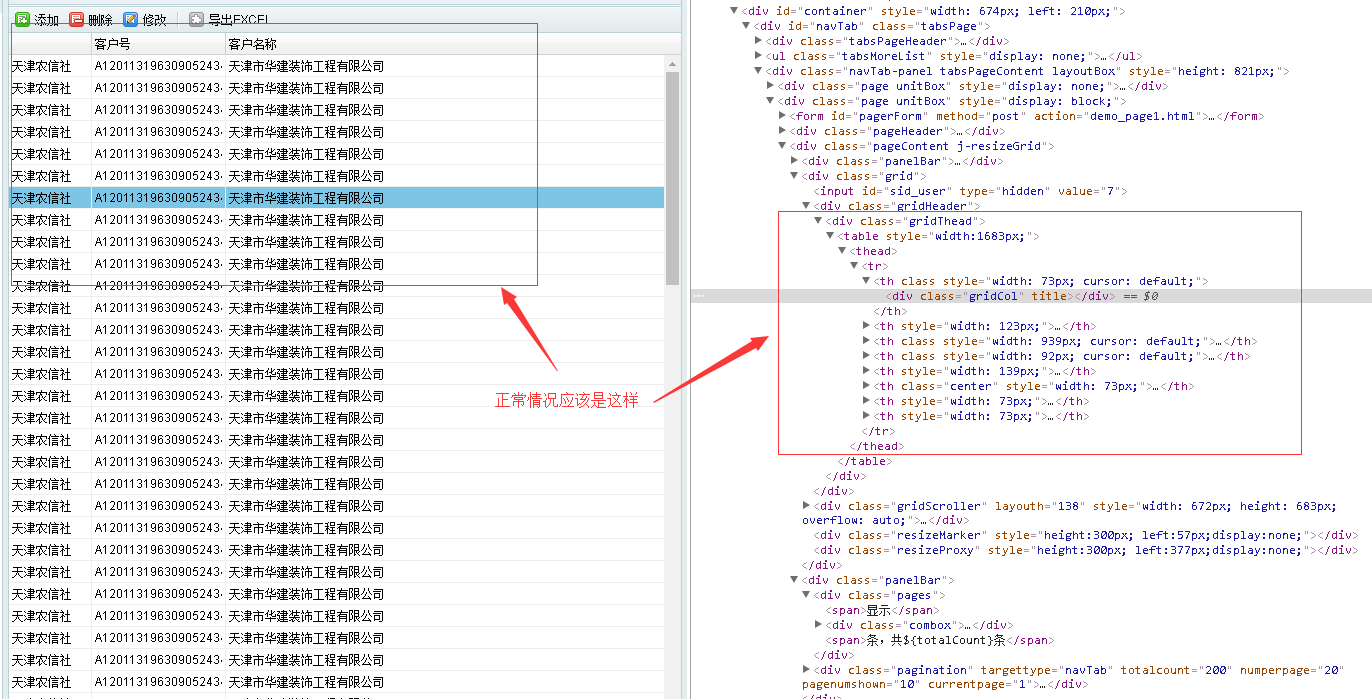Expand the page unitBox display: none node

click(770, 86)
